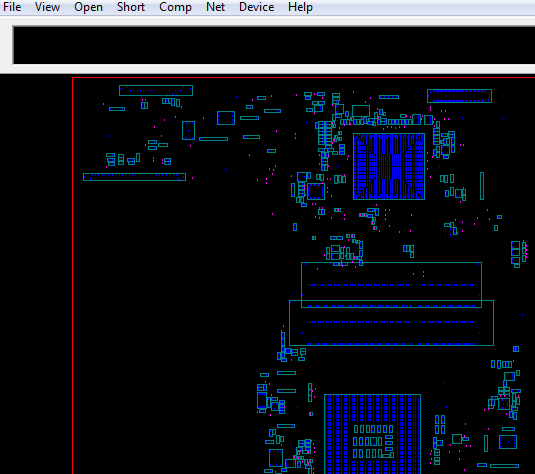The image size is (535, 474).
Task: Select the lower large BGA chip with center capacitors
Action: pyautogui.click(x=372, y=434)
